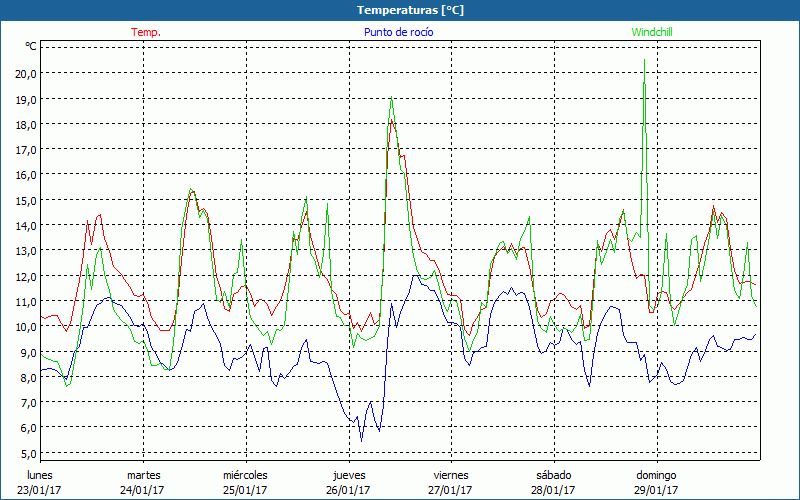Image resolution: width=800 pixels, height=500 pixels.
Task: Click the tall green Windchill spike on domingo
Action: [x=644, y=62]
